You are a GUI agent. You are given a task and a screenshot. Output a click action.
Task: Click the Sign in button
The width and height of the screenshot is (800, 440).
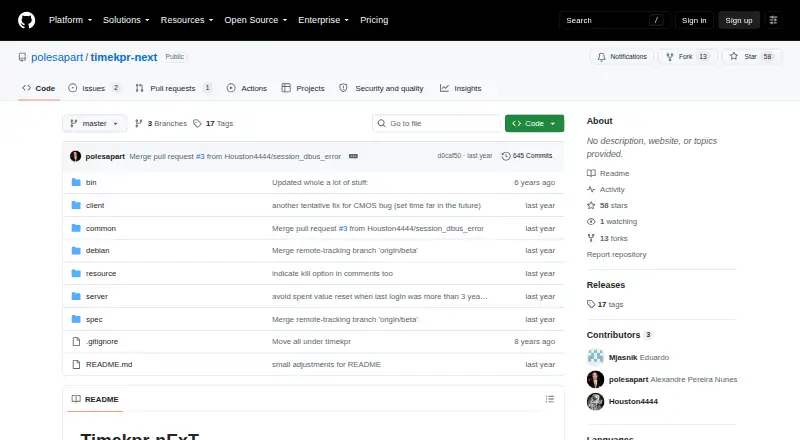point(694,20)
